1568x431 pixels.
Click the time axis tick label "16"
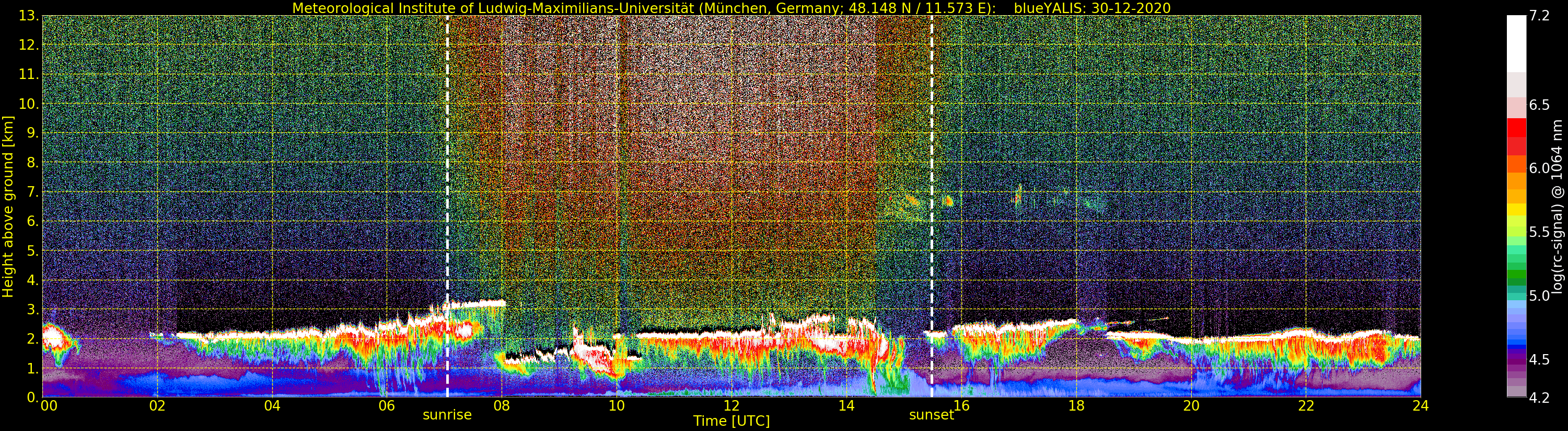click(x=961, y=406)
